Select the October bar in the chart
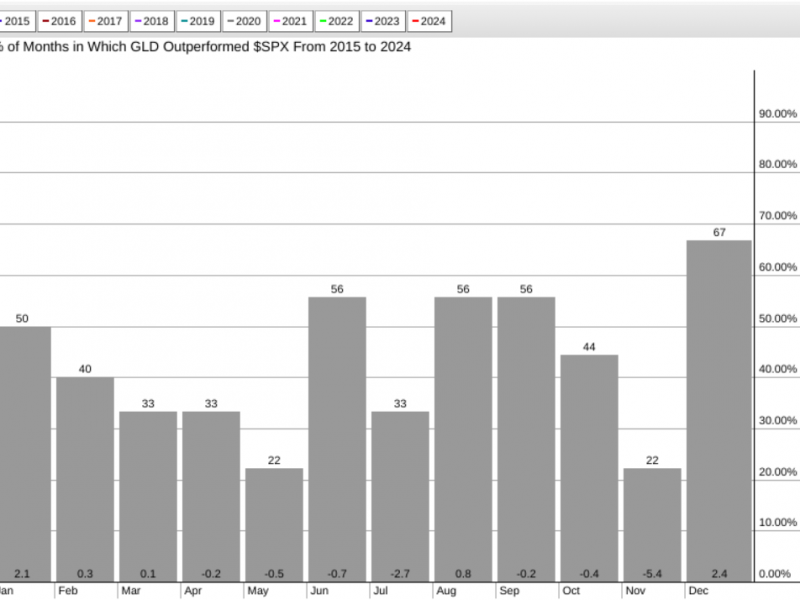Screen dimensions: 800x600 tap(589, 468)
